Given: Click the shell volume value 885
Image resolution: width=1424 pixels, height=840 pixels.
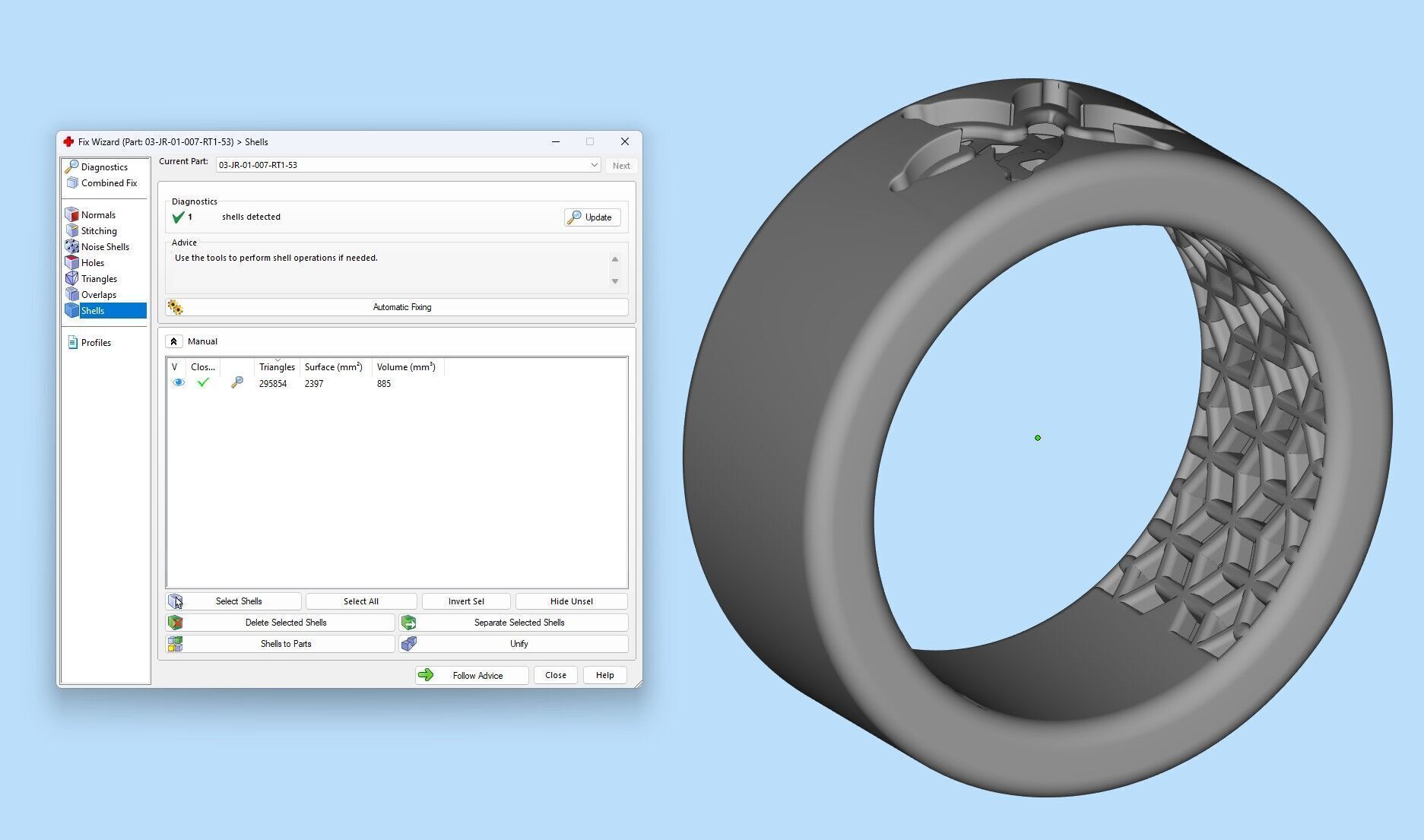Looking at the screenshot, I should click(384, 384).
